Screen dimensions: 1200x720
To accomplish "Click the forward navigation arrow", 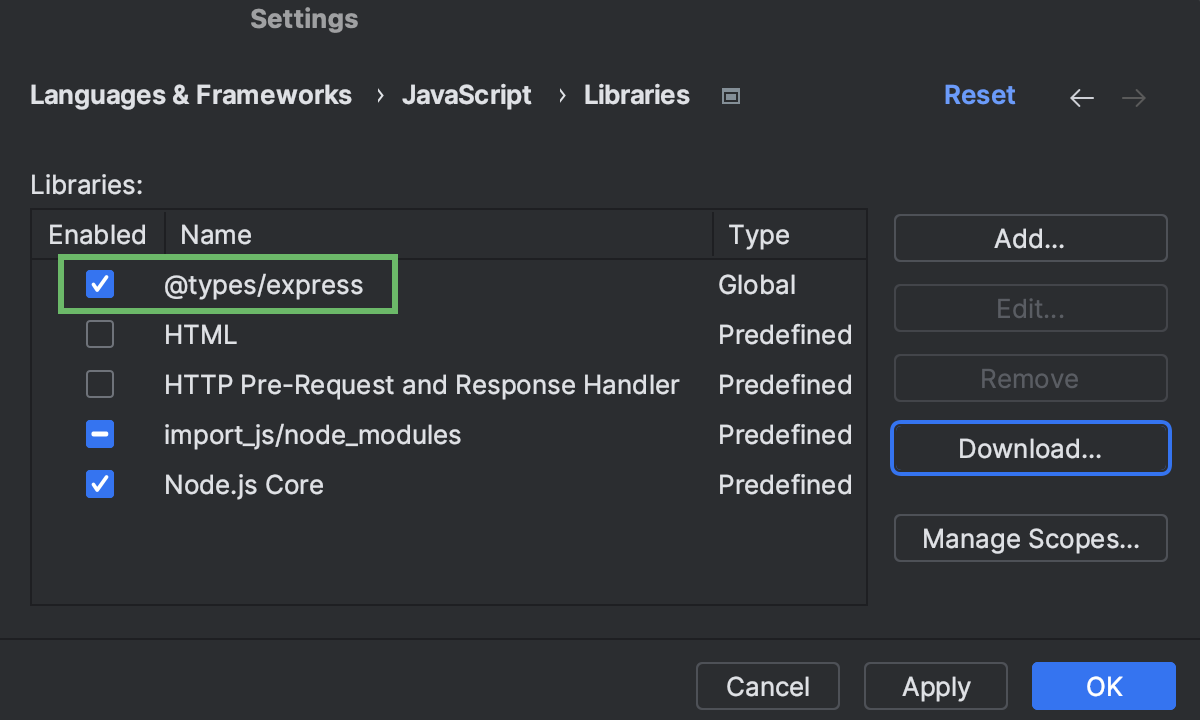I will 1133,97.
